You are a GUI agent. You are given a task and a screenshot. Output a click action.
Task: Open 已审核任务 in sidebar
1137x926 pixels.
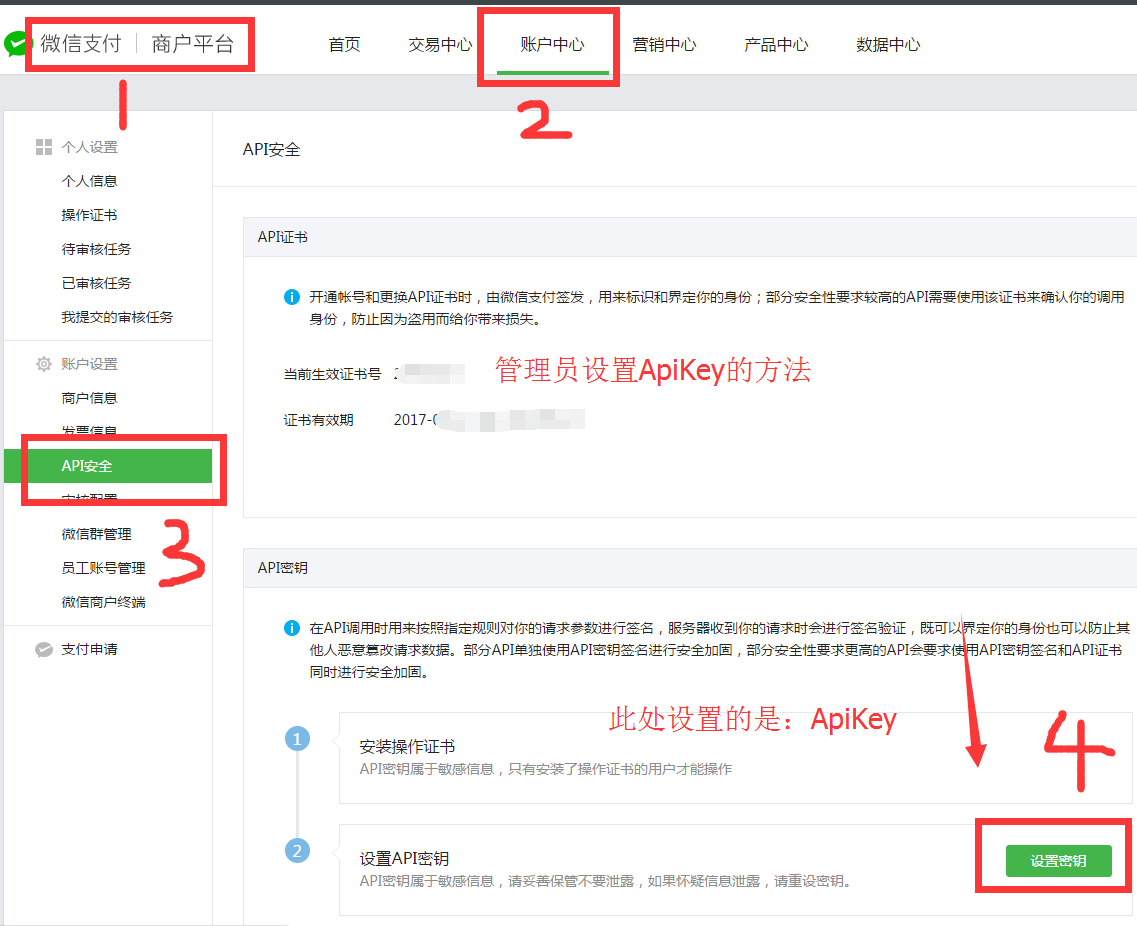click(x=96, y=284)
